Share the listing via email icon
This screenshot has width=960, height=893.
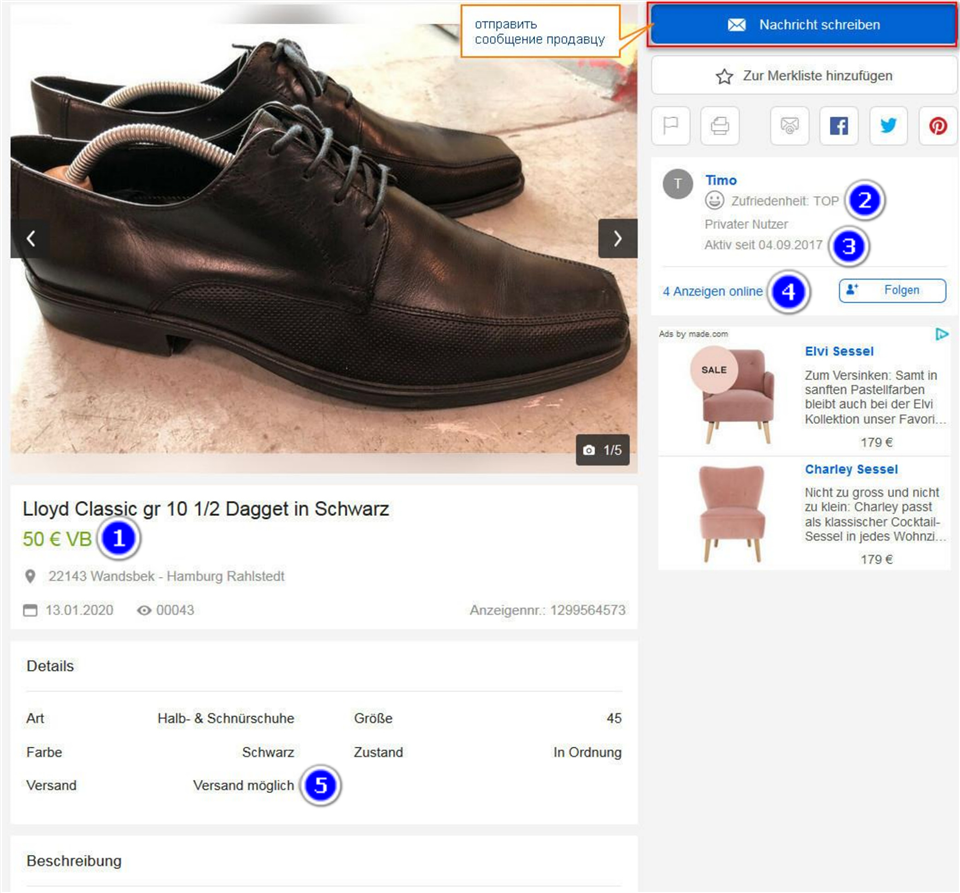[x=790, y=126]
